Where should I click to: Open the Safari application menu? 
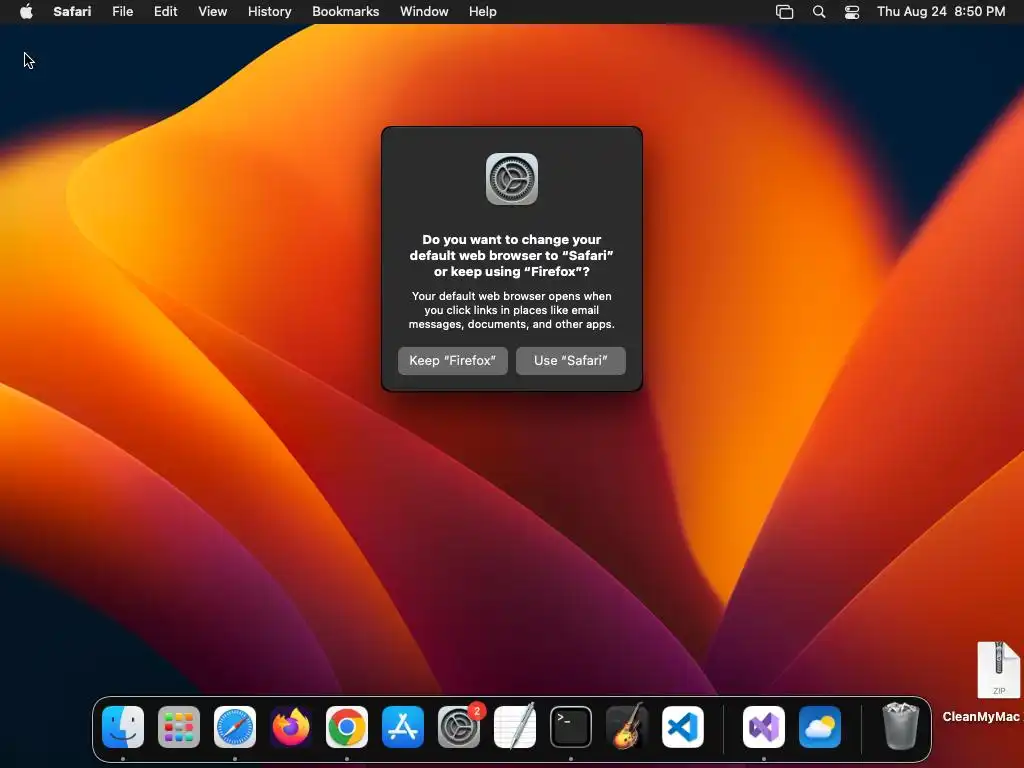point(72,12)
